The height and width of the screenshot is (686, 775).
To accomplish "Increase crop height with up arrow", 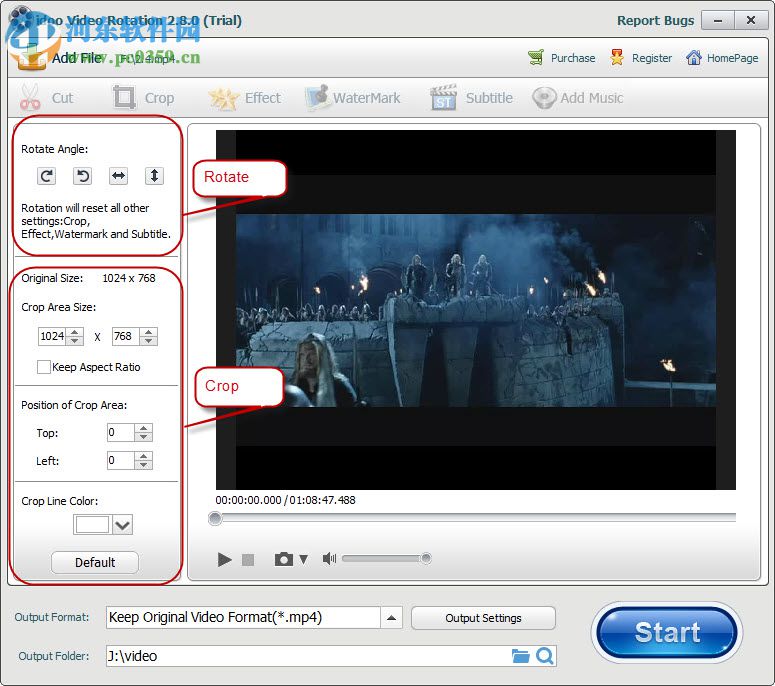I will coord(149,332).
